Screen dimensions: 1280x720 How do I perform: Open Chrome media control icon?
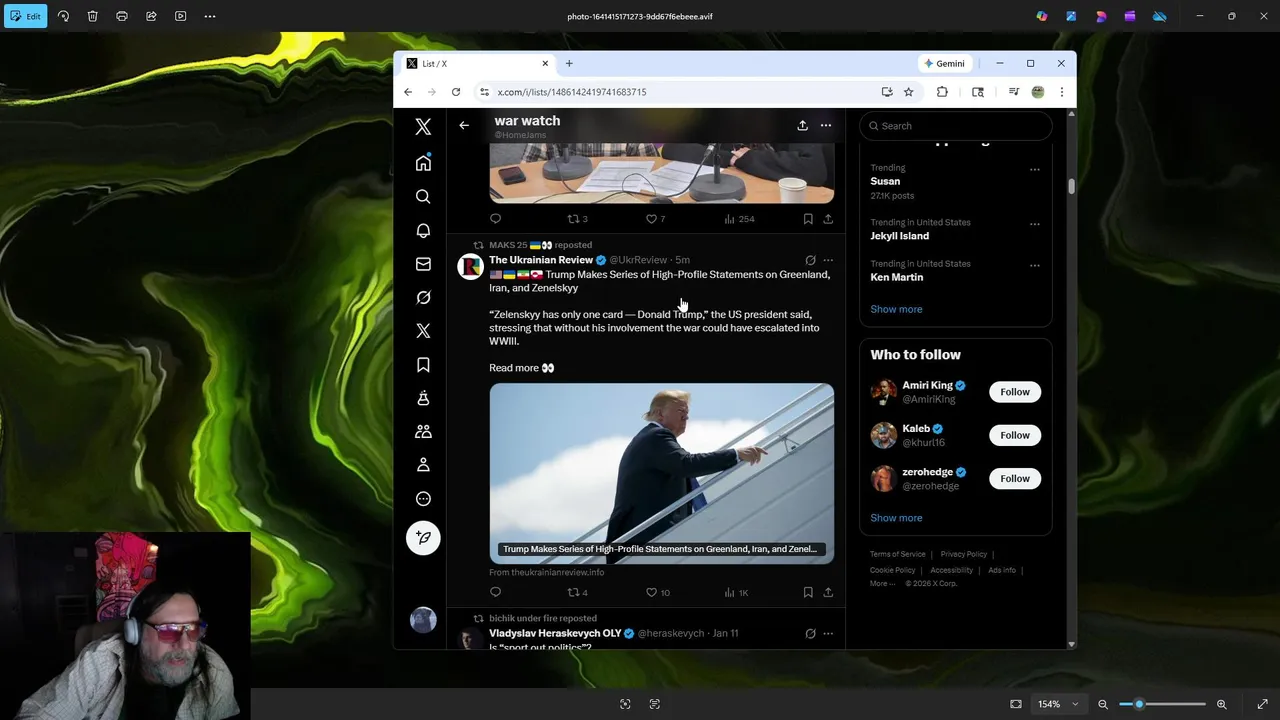(1013, 92)
